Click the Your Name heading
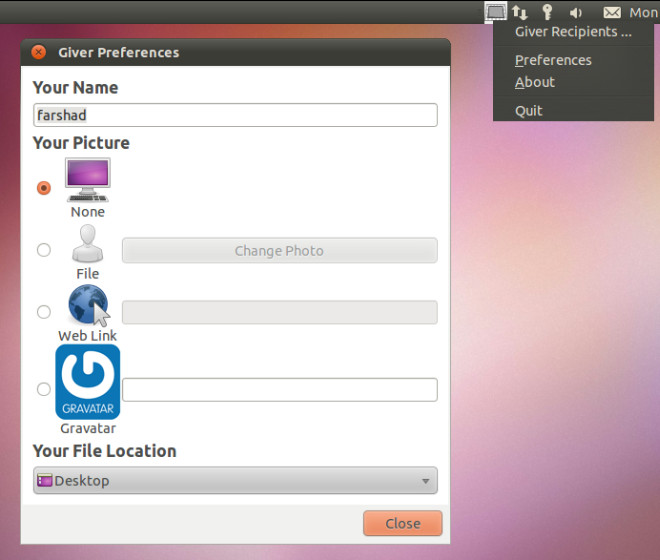The height and width of the screenshot is (560, 660). pos(76,88)
